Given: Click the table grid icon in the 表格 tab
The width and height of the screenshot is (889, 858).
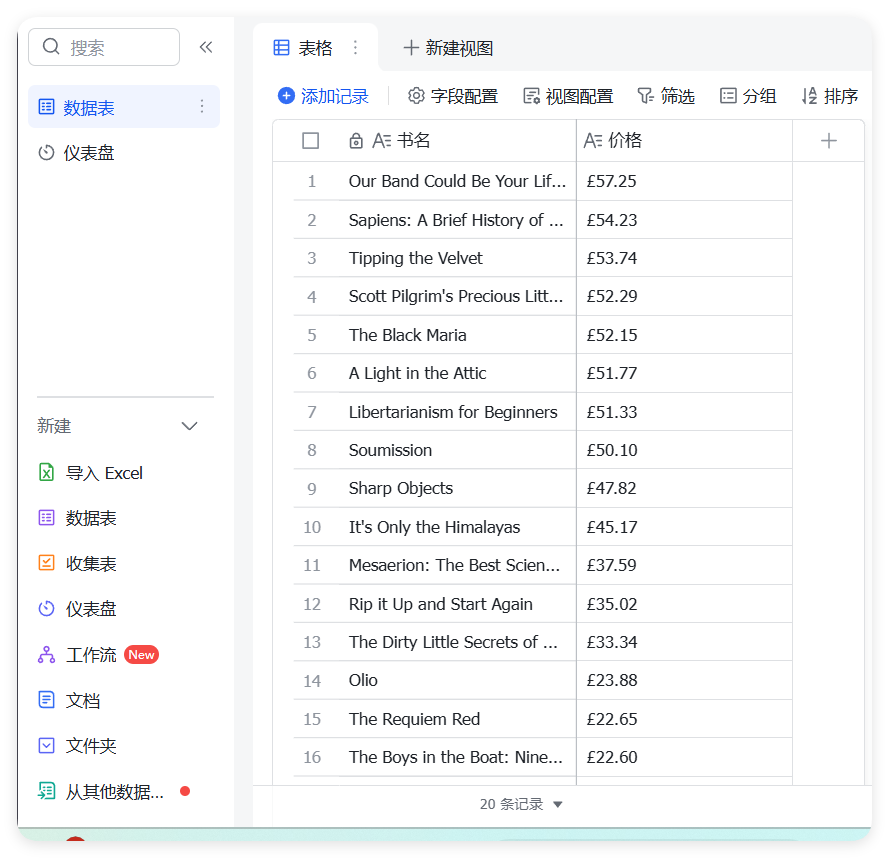Looking at the screenshot, I should click(x=281, y=48).
